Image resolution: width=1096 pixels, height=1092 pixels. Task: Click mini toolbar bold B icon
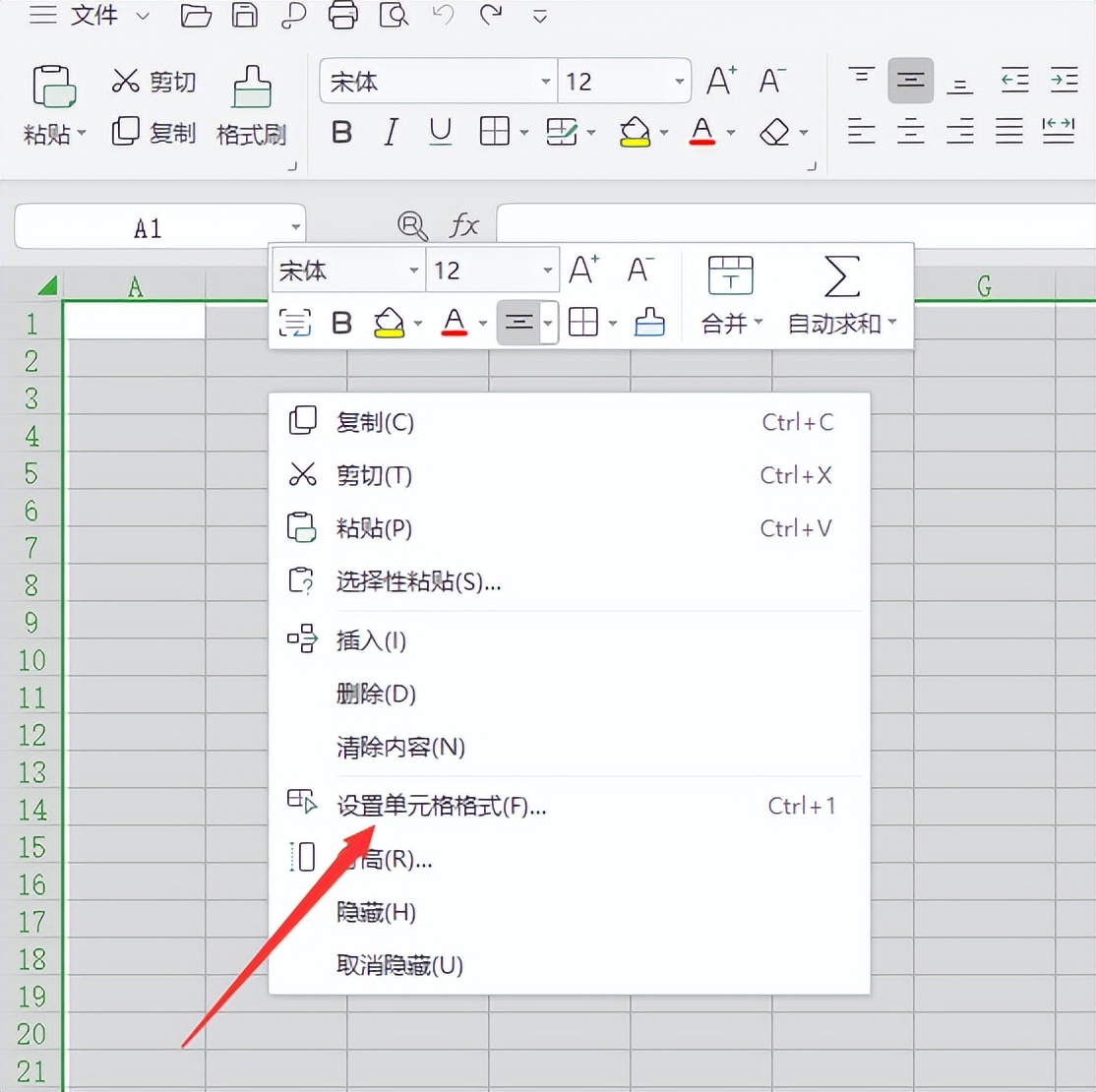tap(341, 323)
